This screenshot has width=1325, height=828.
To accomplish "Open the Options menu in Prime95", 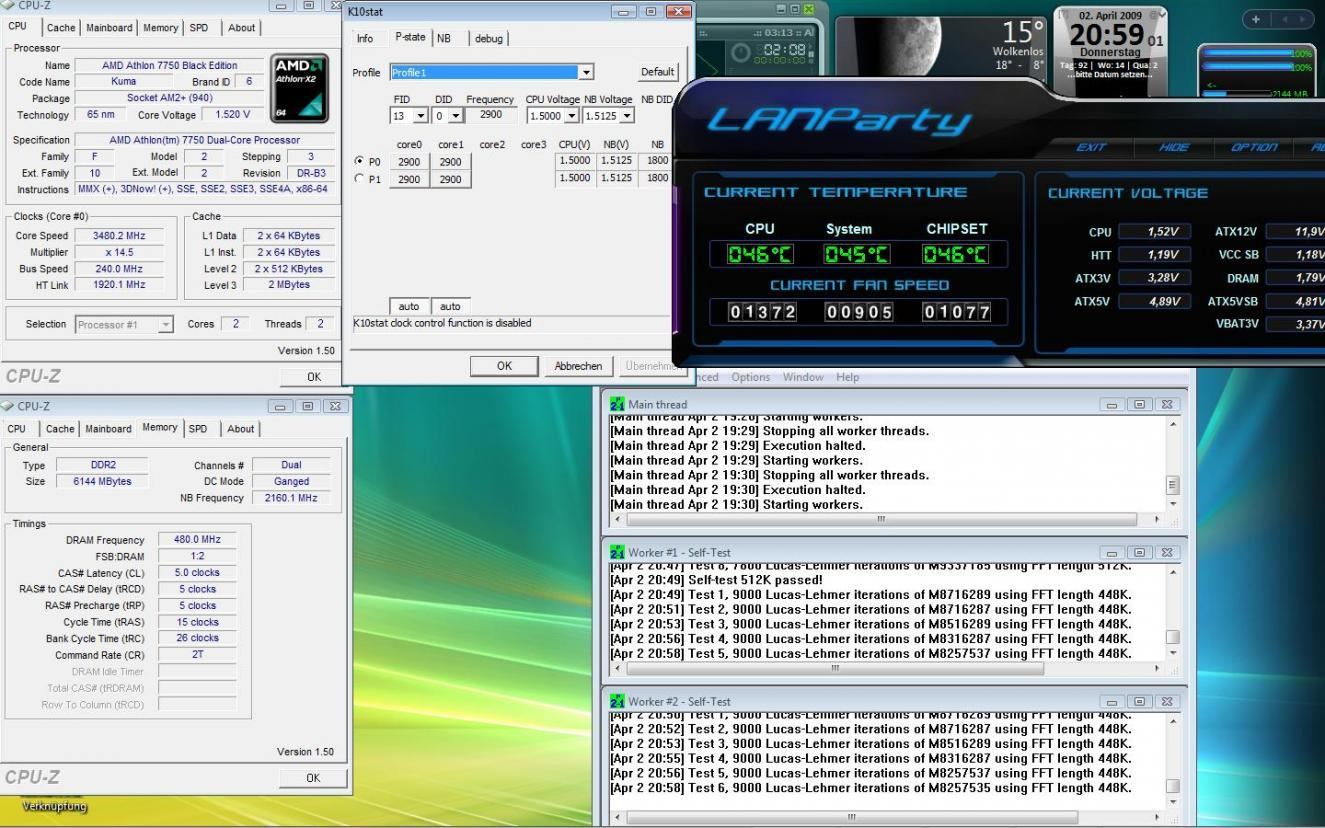I will (751, 377).
